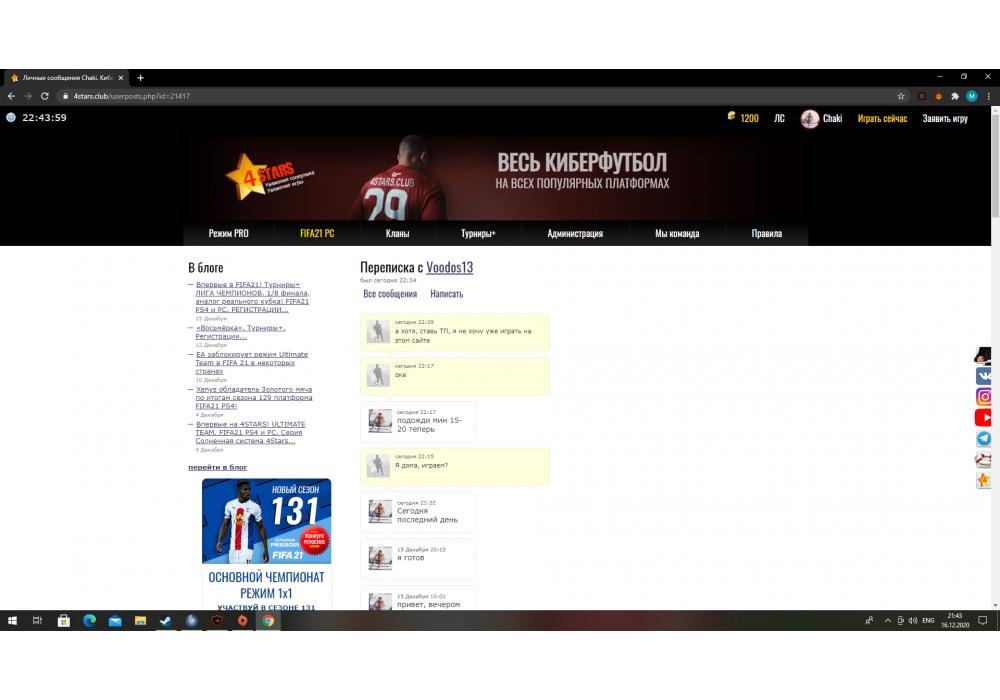Launch Microsoft Store from the taskbar
The image size is (1000, 700).
(x=64, y=620)
